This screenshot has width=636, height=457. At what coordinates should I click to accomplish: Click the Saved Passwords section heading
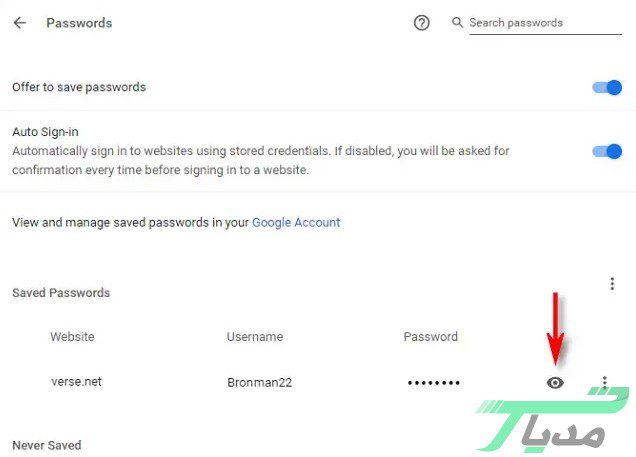(x=61, y=293)
